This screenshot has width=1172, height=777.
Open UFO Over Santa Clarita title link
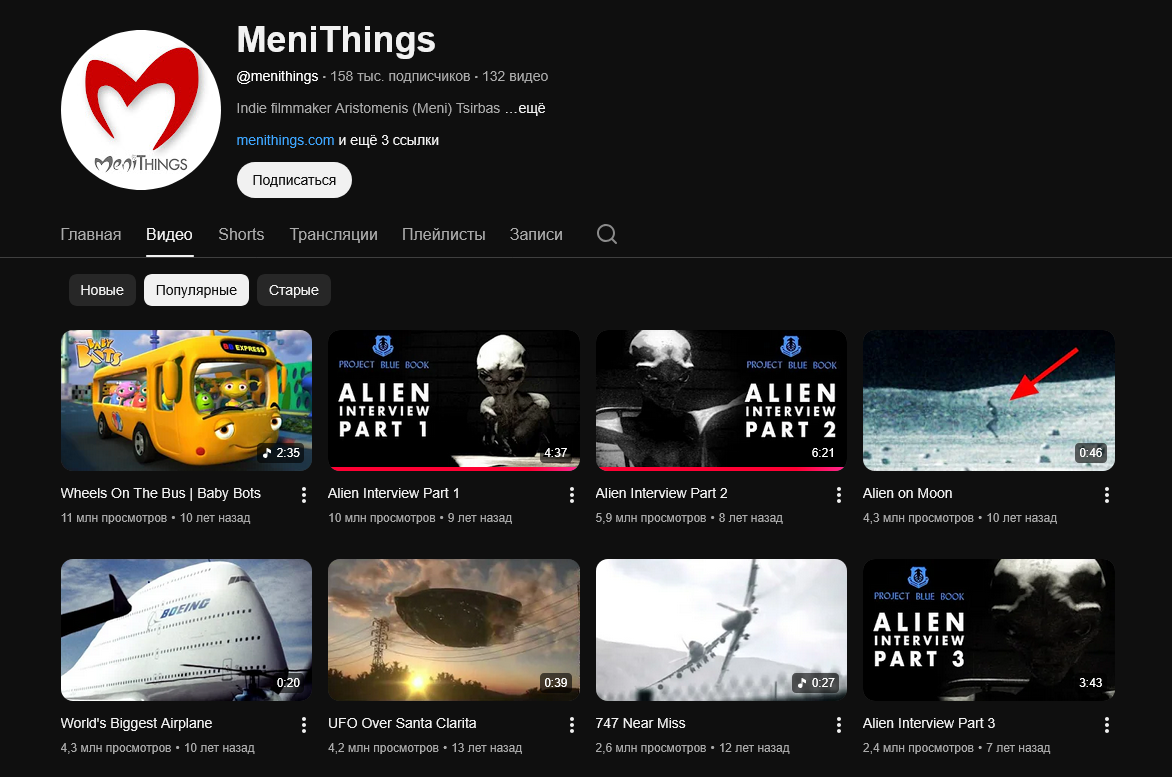pos(402,723)
